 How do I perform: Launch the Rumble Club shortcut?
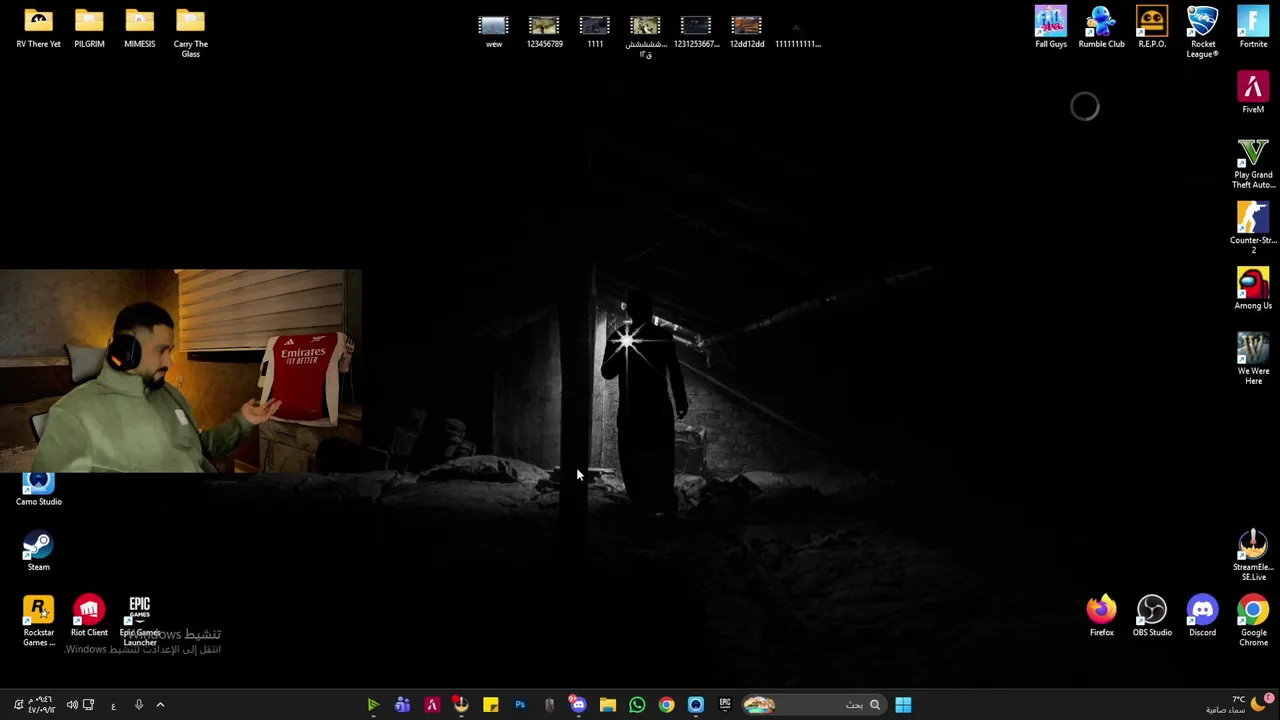pos(1101,28)
